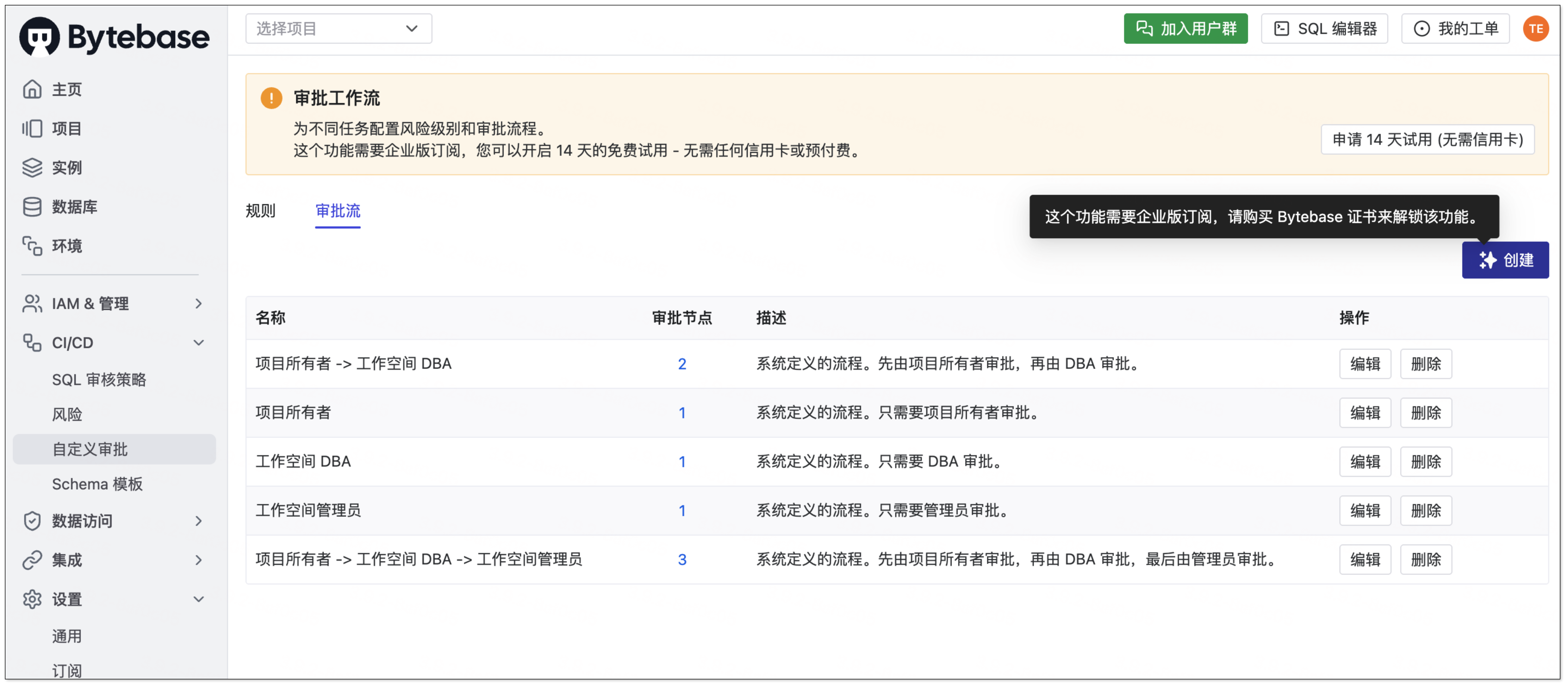Click the 创建 button

click(1505, 260)
